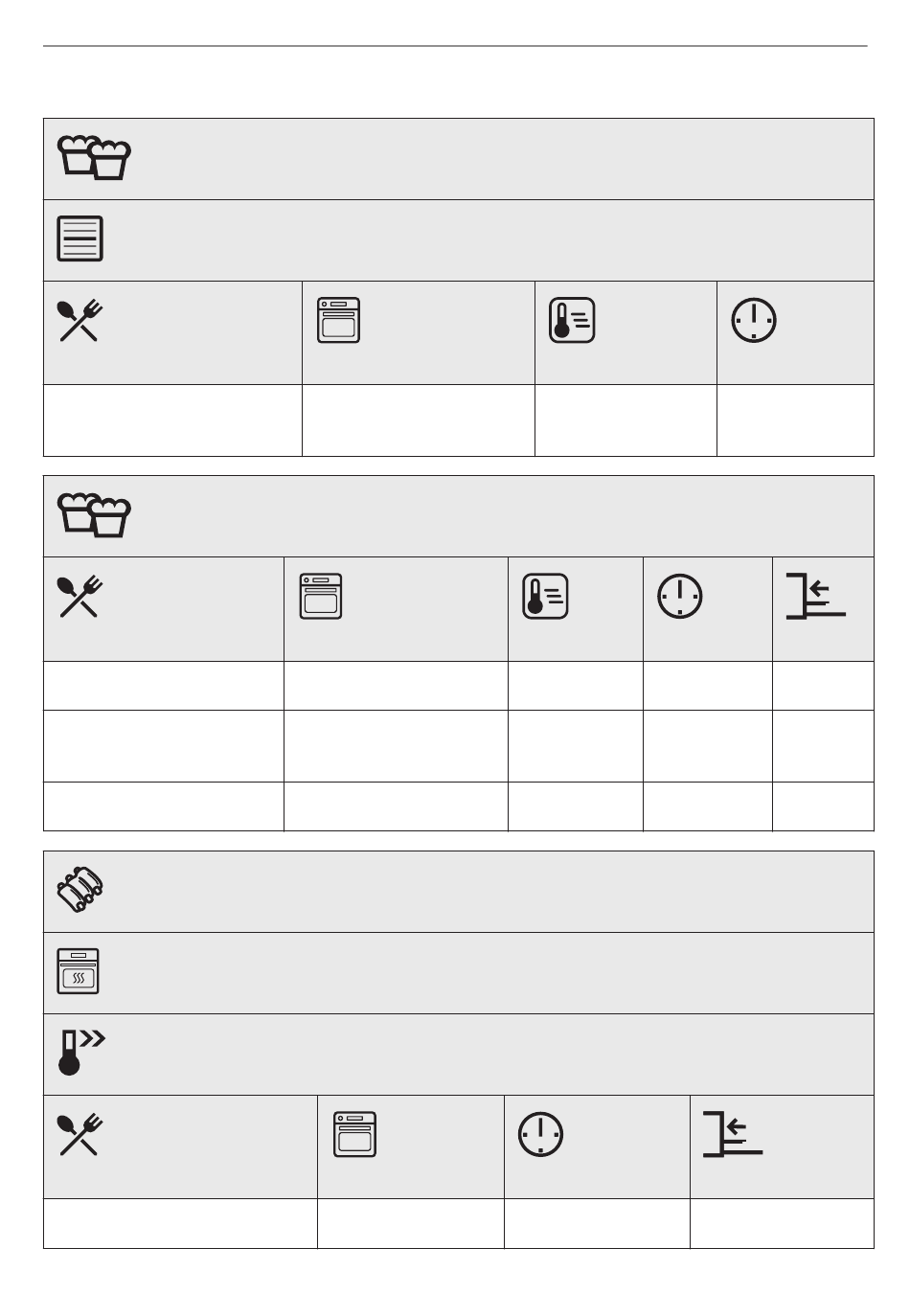Click the oven function icon in roulade table header
910x1316 pixels.
355,1134
